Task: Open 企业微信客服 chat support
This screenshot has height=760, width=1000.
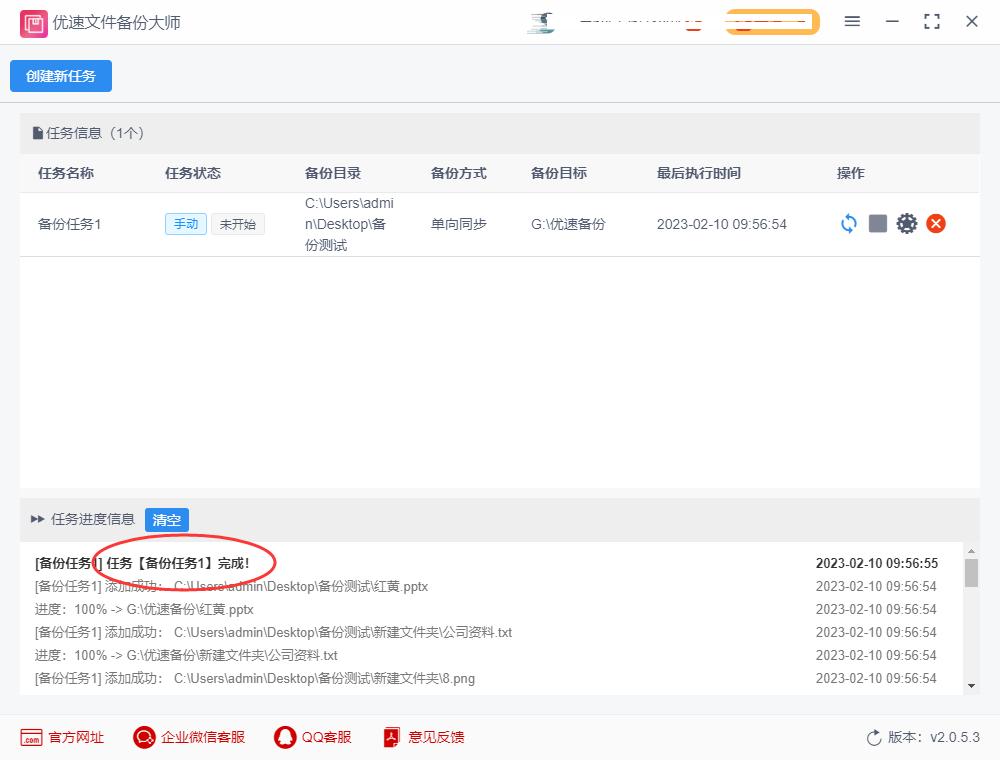Action: 189,737
